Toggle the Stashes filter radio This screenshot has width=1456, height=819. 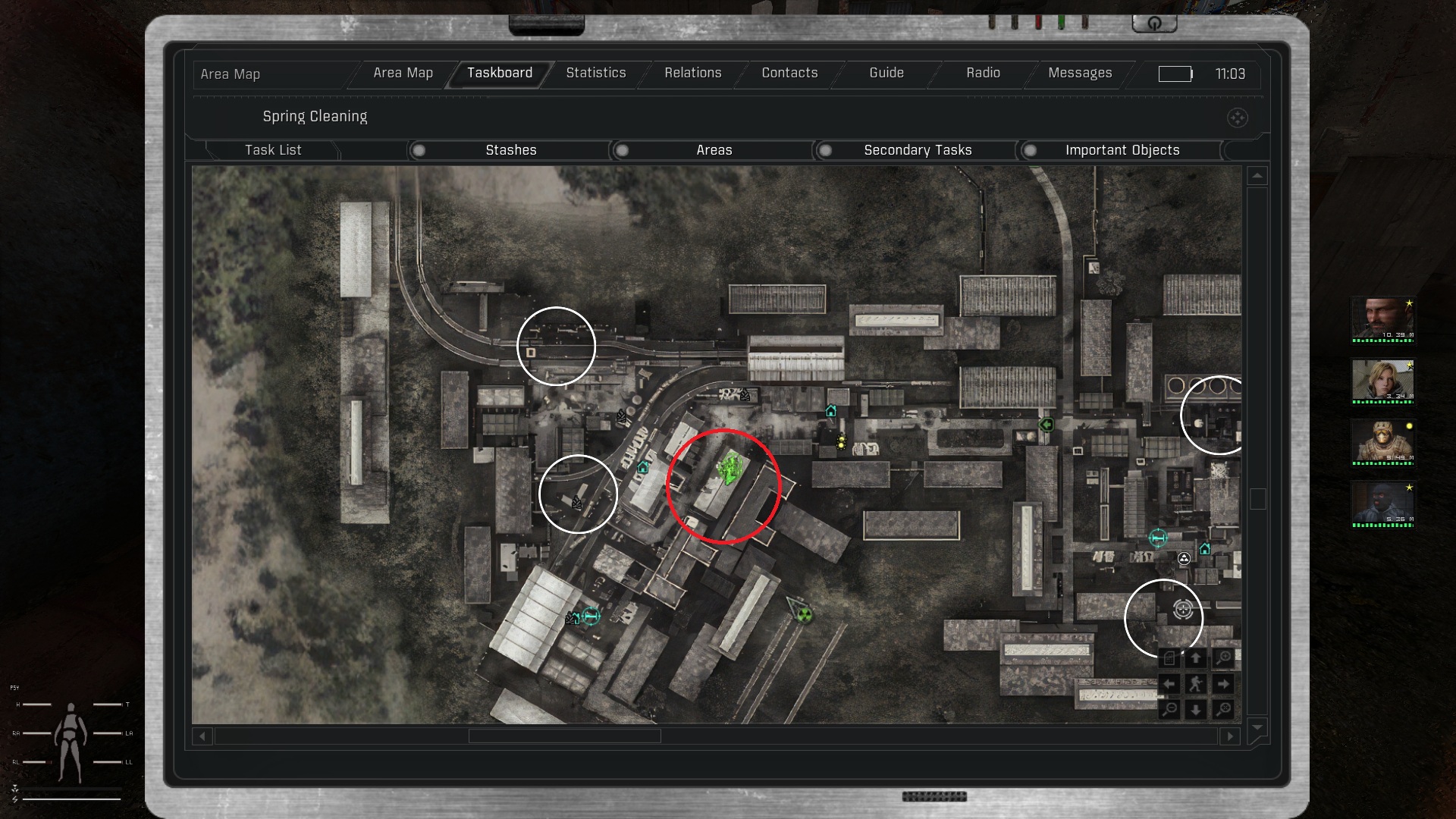(419, 150)
